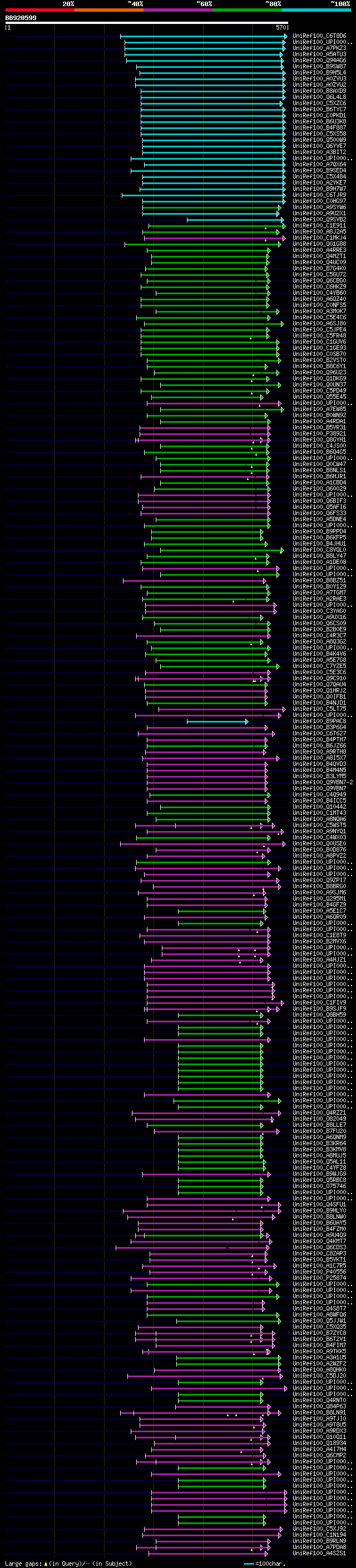Image resolution: width=356 pixels, height=1568 pixels.
Task: Open the UniRef100_A4RRE3 hit
Action: [319, 250]
